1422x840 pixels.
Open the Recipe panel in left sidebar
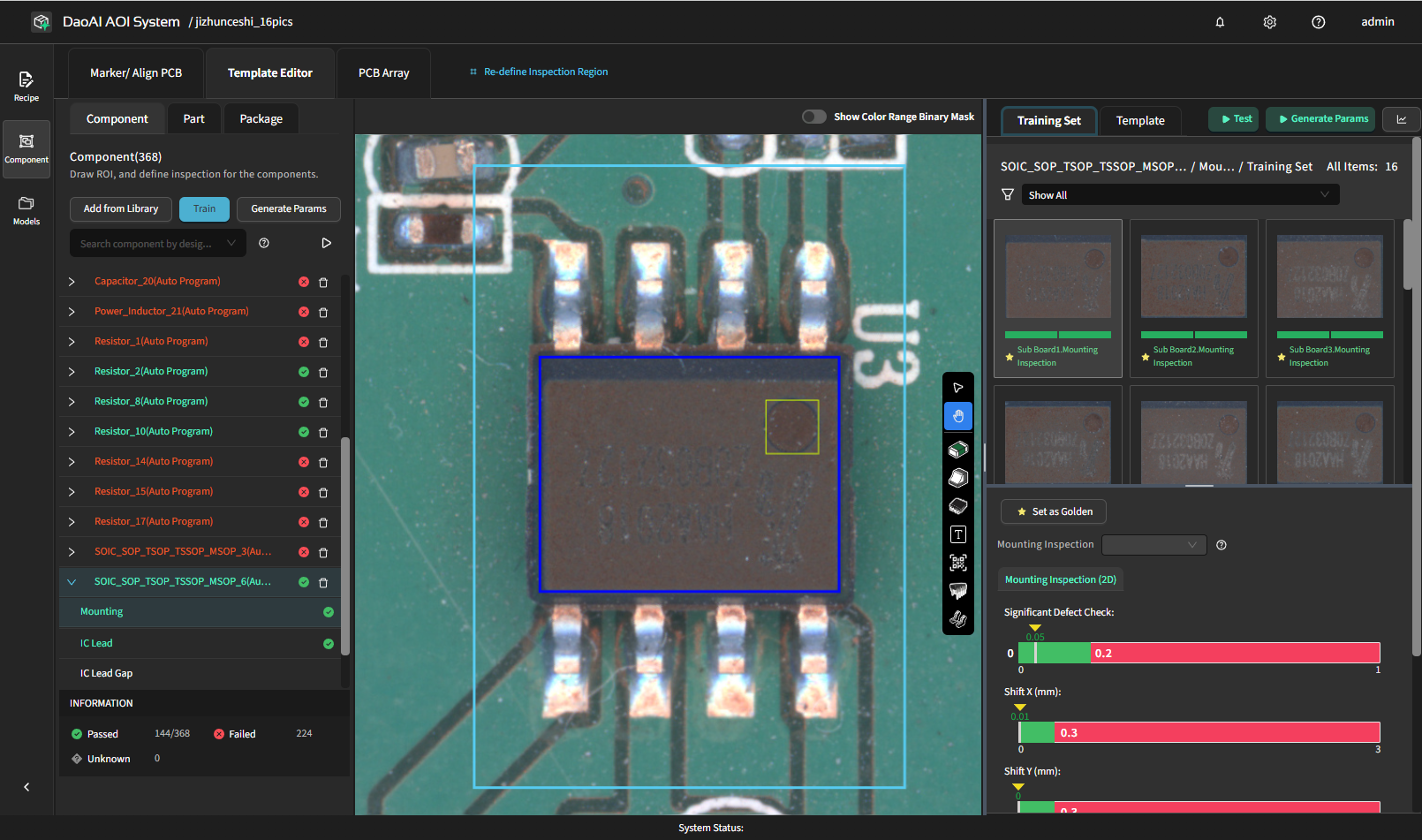pyautogui.click(x=26, y=85)
